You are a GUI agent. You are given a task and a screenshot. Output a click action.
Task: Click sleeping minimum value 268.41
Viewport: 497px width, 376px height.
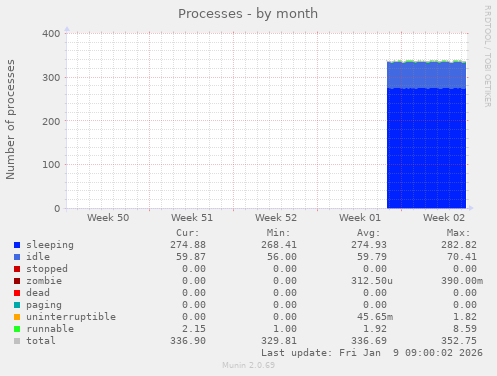pos(279,245)
